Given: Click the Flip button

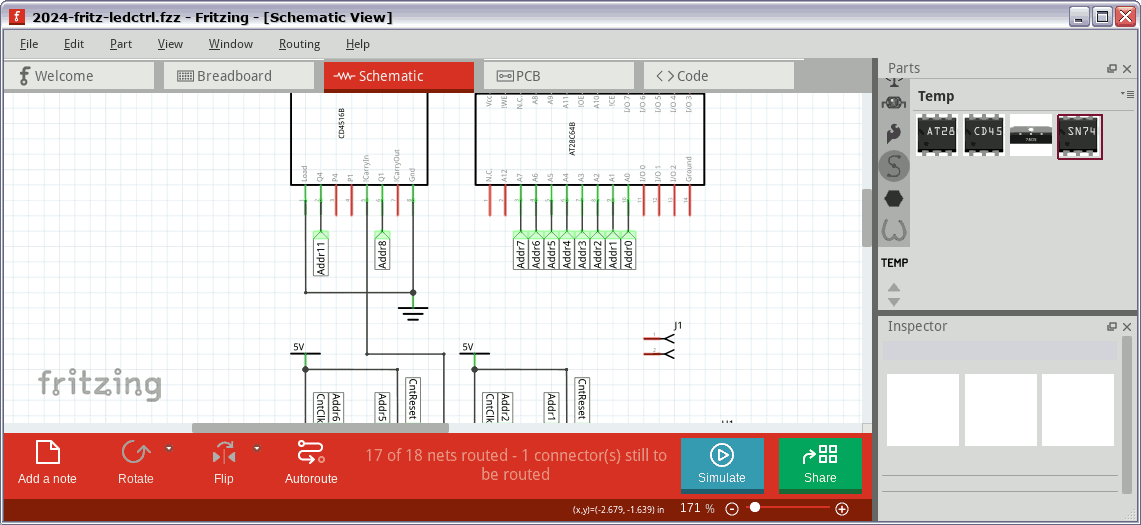Looking at the screenshot, I should pyautogui.click(x=224, y=463).
